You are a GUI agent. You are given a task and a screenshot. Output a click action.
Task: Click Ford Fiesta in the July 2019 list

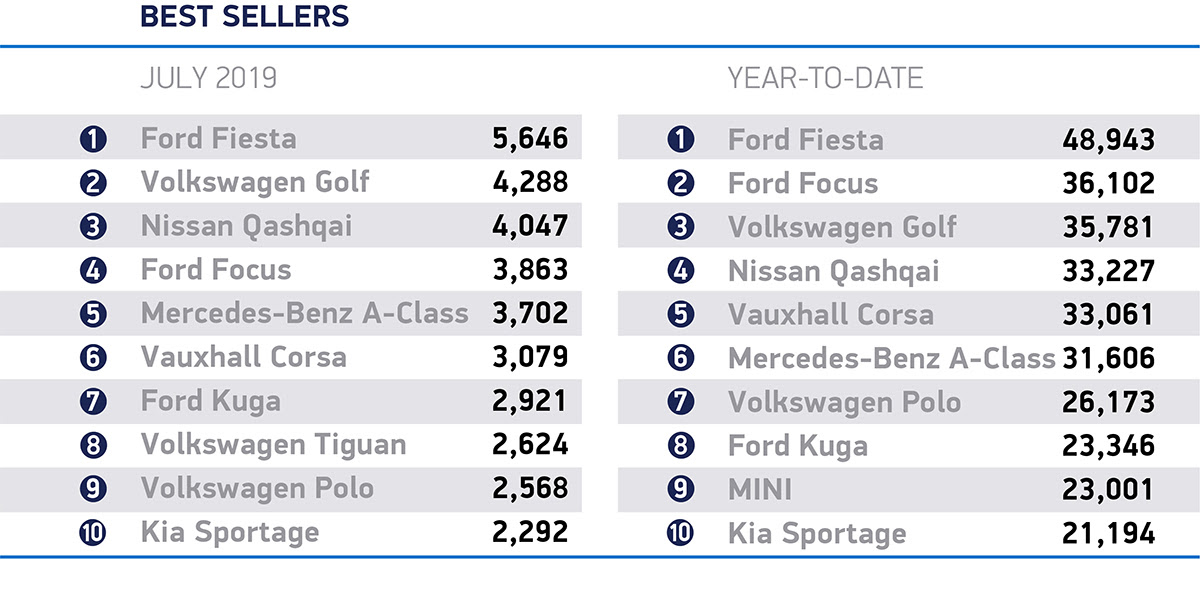click(218, 138)
